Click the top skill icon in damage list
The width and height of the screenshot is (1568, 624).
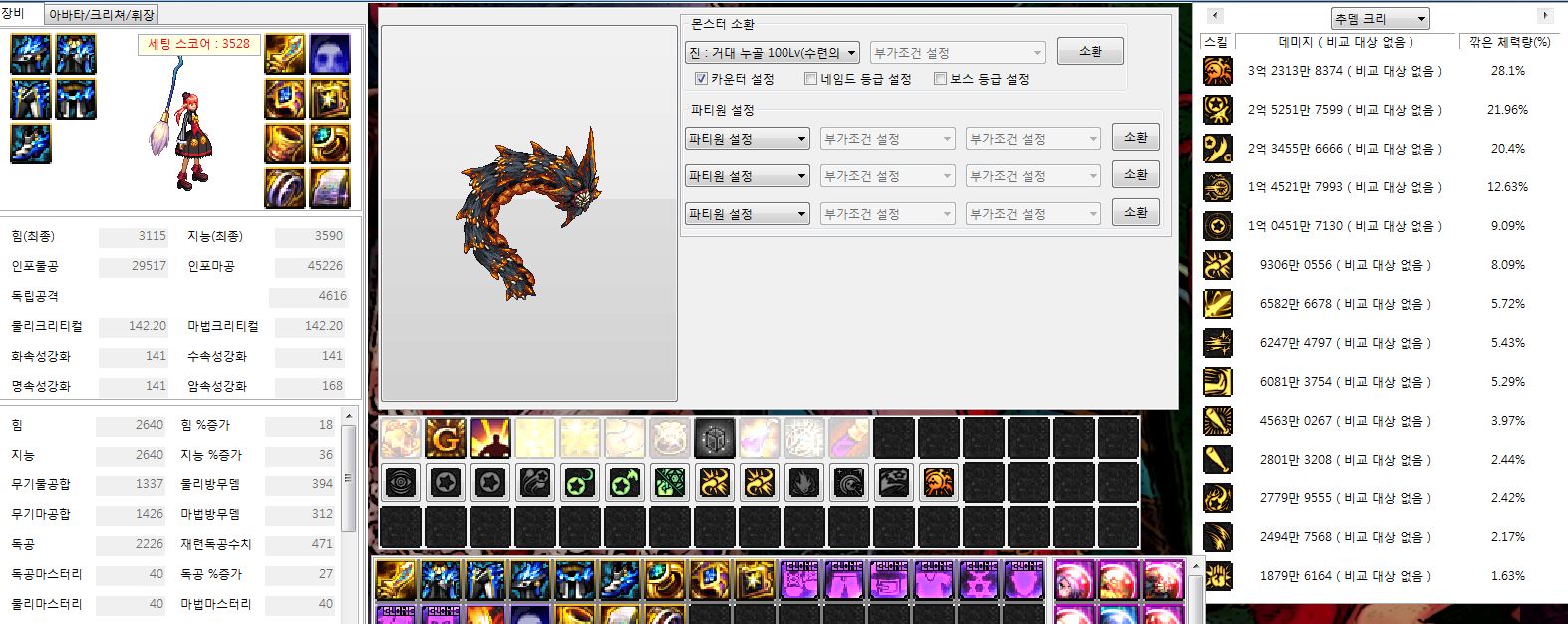coord(1217,71)
